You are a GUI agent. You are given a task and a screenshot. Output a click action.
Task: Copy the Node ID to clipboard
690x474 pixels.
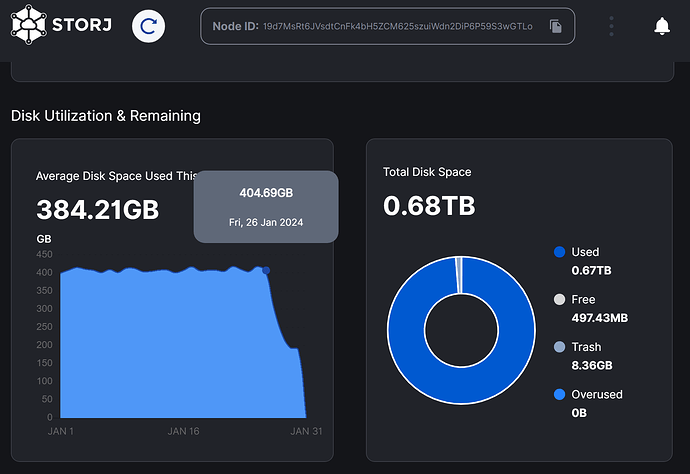556,26
